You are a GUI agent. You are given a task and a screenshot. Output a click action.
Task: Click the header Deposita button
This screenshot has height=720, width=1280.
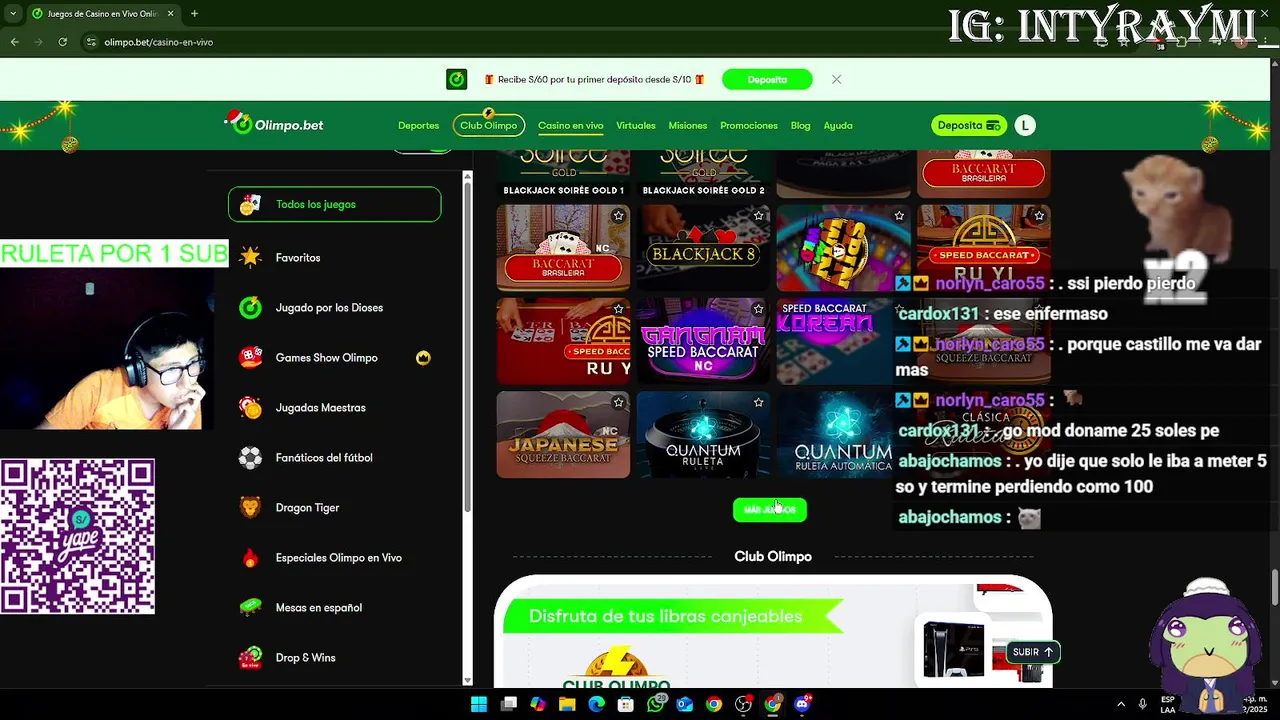pyautogui.click(x=968, y=125)
